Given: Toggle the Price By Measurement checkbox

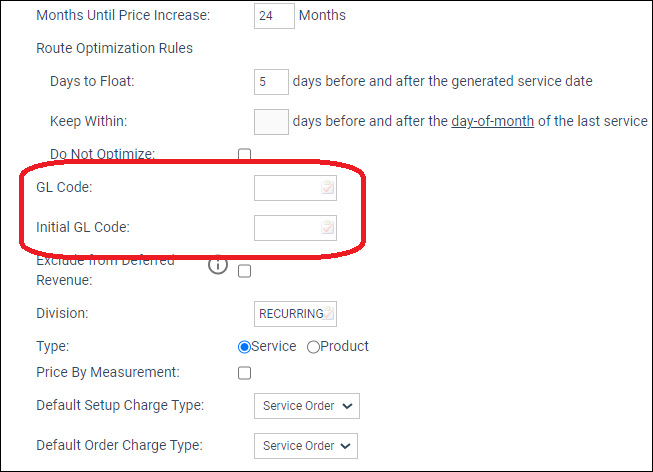Looking at the screenshot, I should [244, 373].
